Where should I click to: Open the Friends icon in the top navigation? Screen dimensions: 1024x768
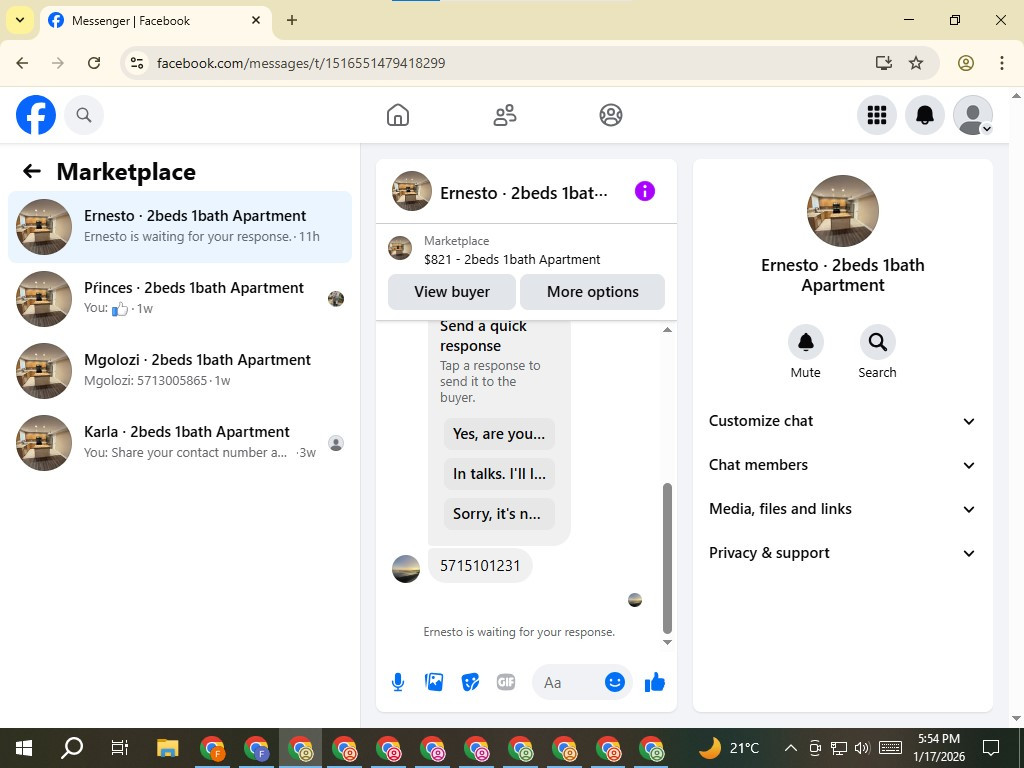click(504, 115)
